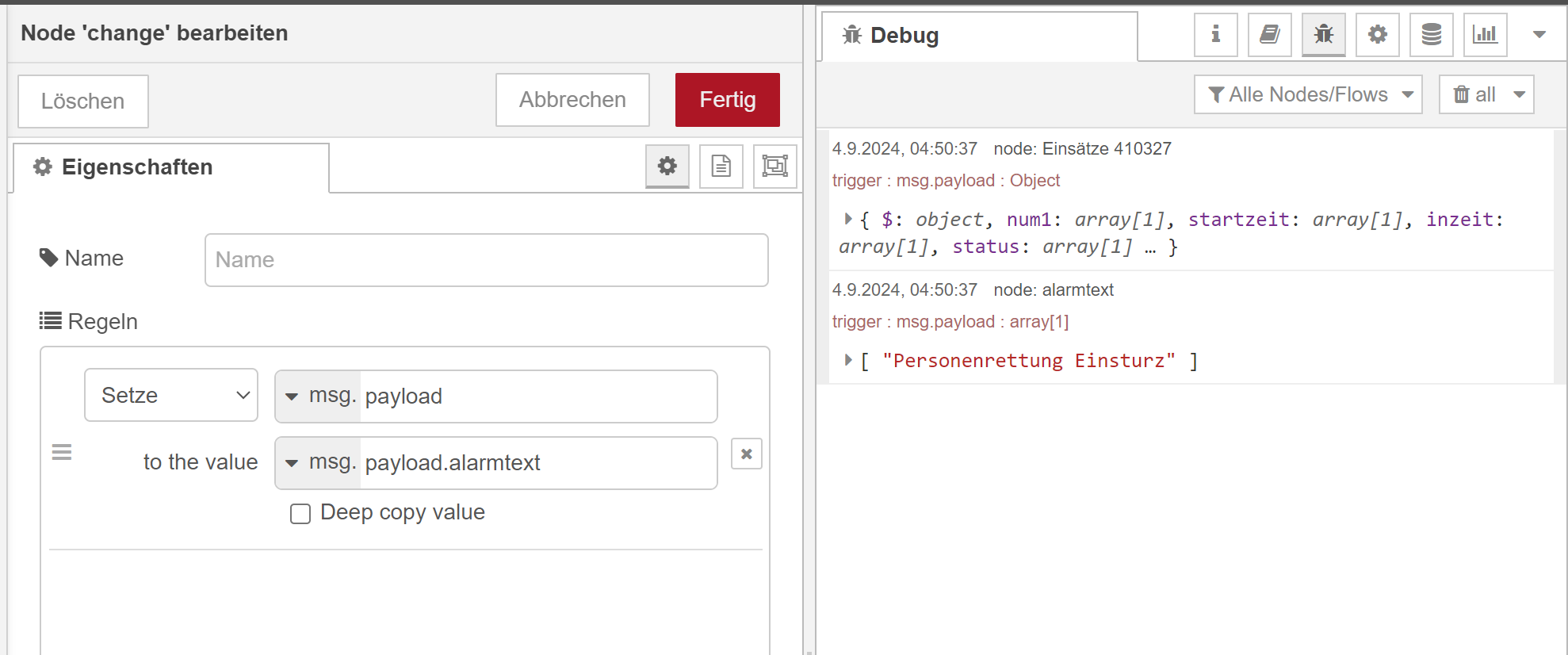This screenshot has width=1568, height=655.
Task: Edit the payload.alarmtext value field
Action: click(538, 462)
